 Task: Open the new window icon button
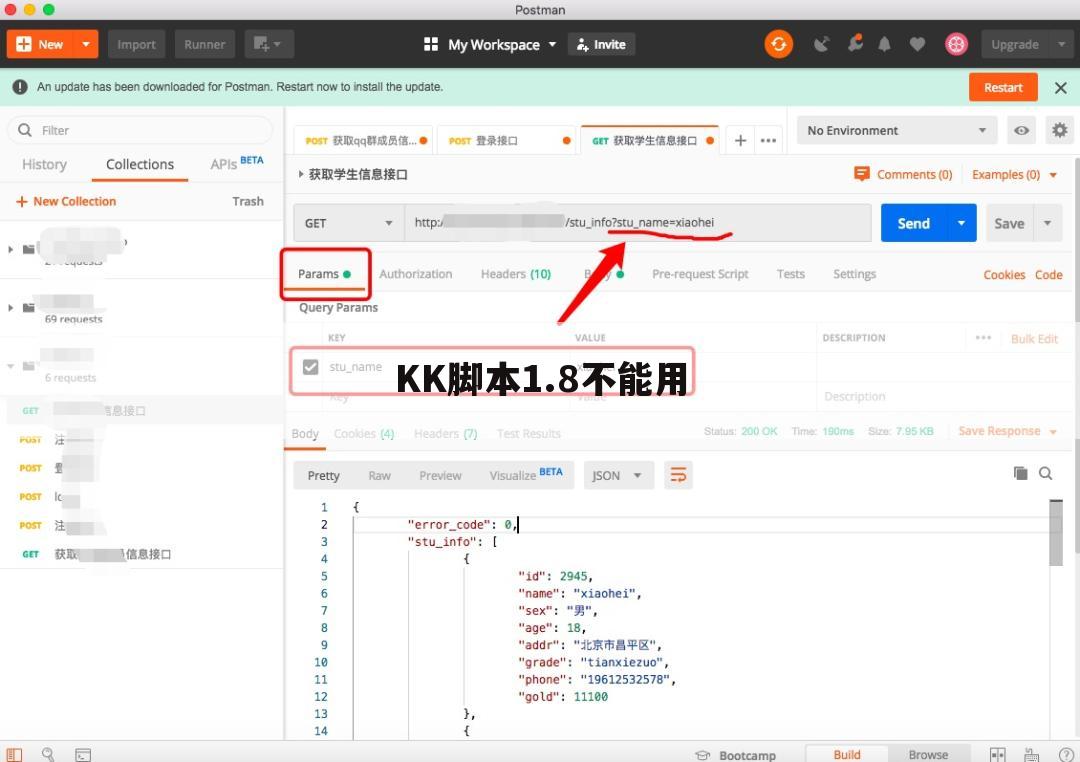click(x=269, y=44)
